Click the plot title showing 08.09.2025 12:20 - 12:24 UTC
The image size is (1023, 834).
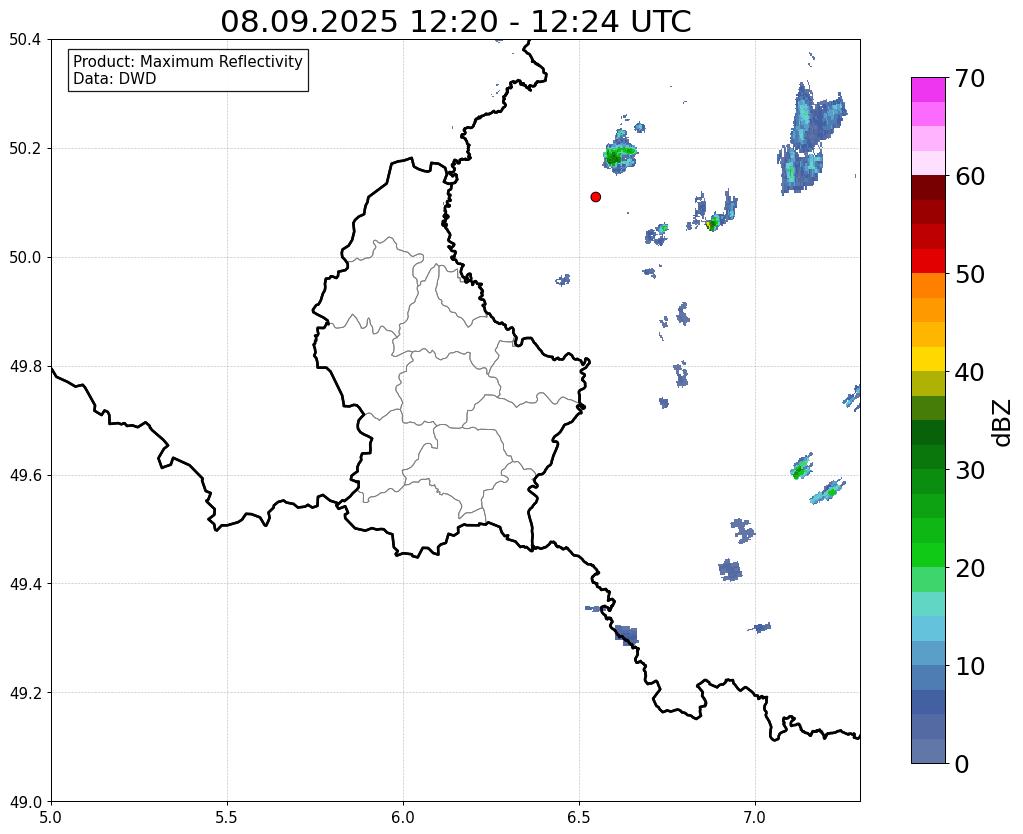[x=455, y=22]
